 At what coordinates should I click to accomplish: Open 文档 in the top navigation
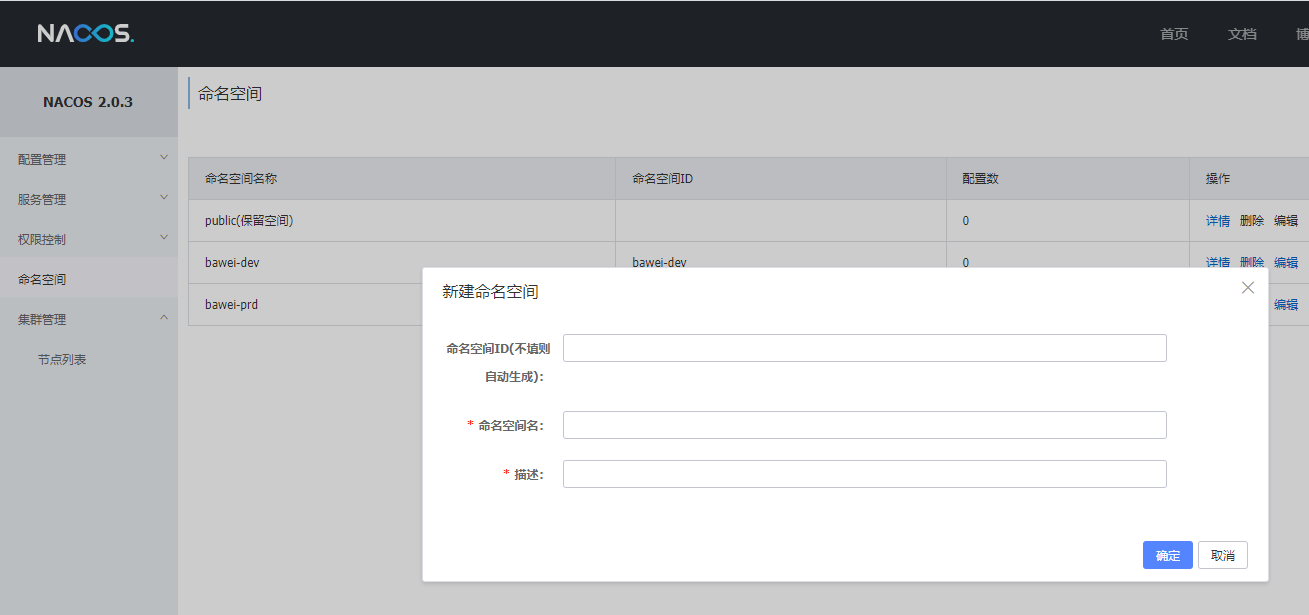[1242, 34]
